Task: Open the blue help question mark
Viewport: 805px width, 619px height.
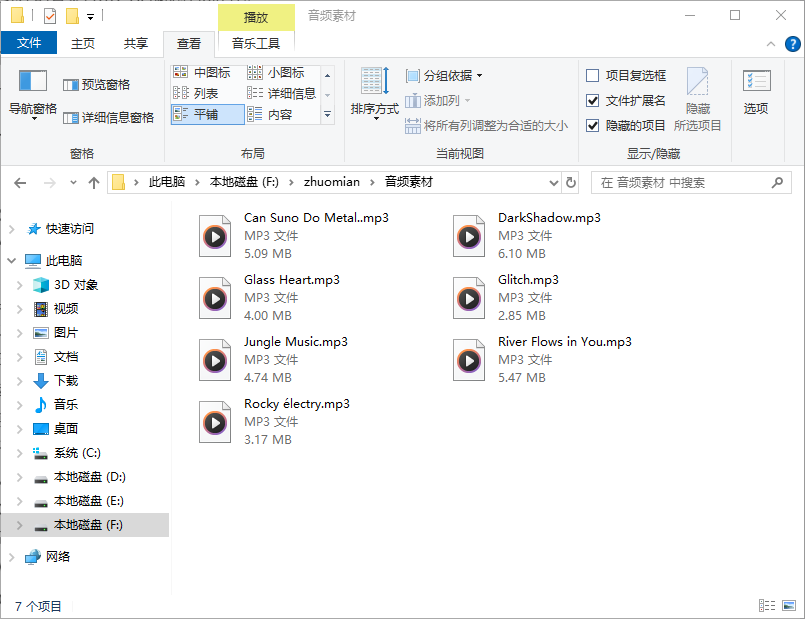Action: (792, 44)
